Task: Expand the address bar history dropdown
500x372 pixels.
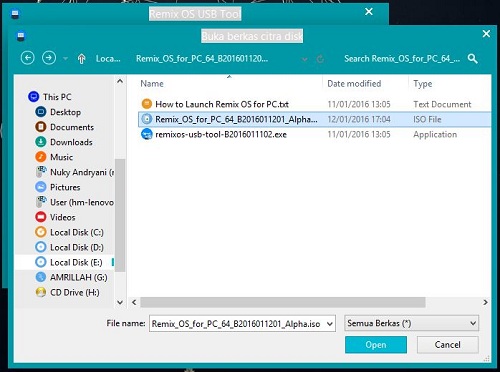Action: [x=304, y=60]
